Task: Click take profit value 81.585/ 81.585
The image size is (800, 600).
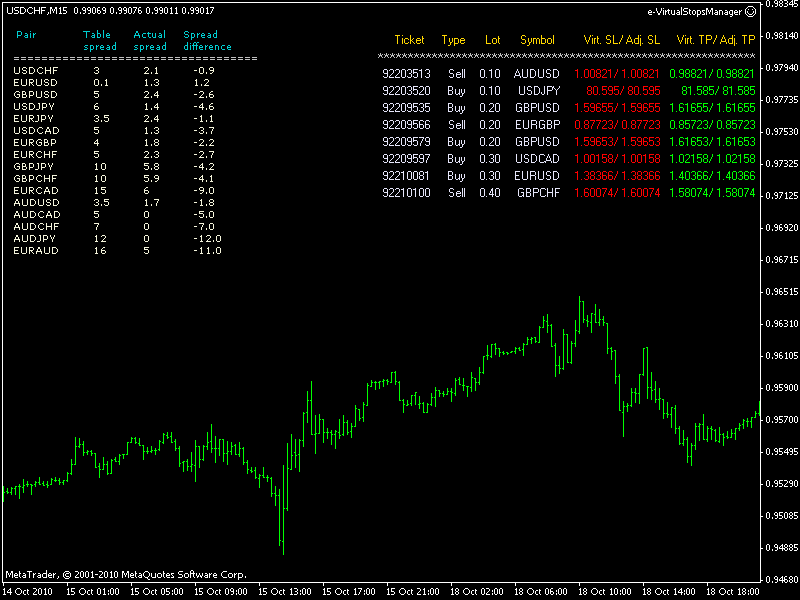Action: tap(718, 91)
